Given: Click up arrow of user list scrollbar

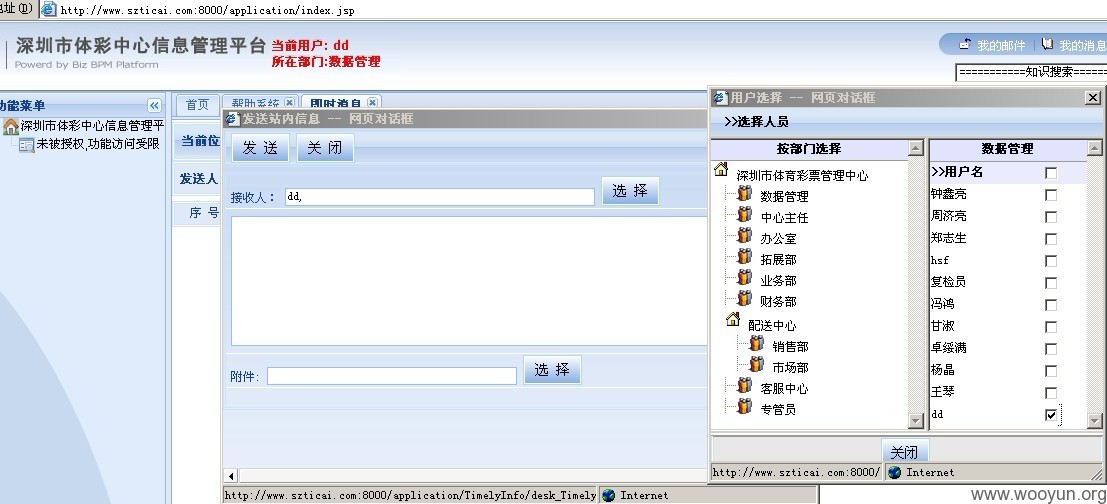Looking at the screenshot, I should [x=1095, y=148].
